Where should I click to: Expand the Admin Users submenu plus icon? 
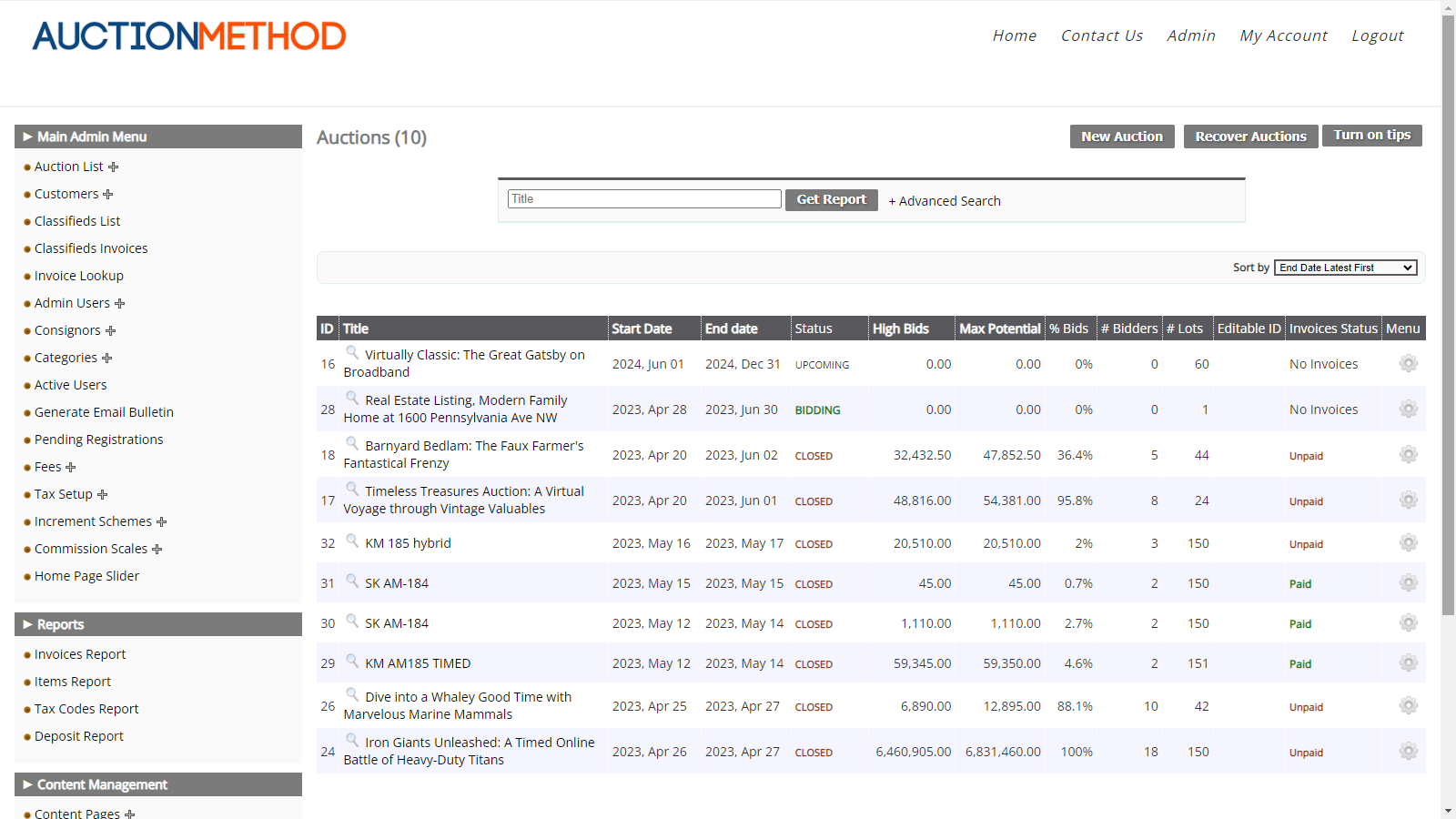[x=120, y=304]
